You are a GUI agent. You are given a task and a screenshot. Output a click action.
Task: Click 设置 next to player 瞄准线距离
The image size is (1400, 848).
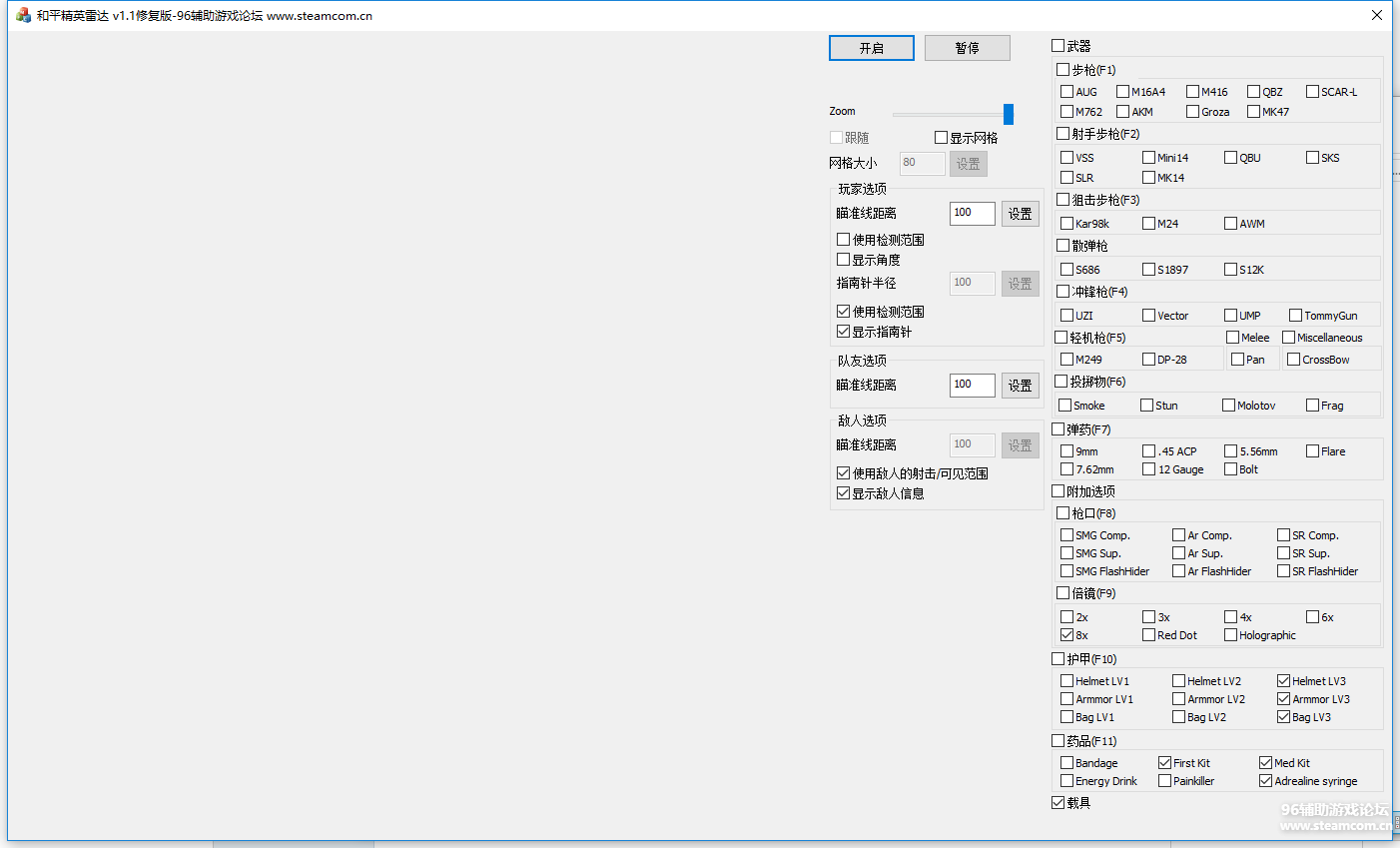pyautogui.click(x=1020, y=214)
